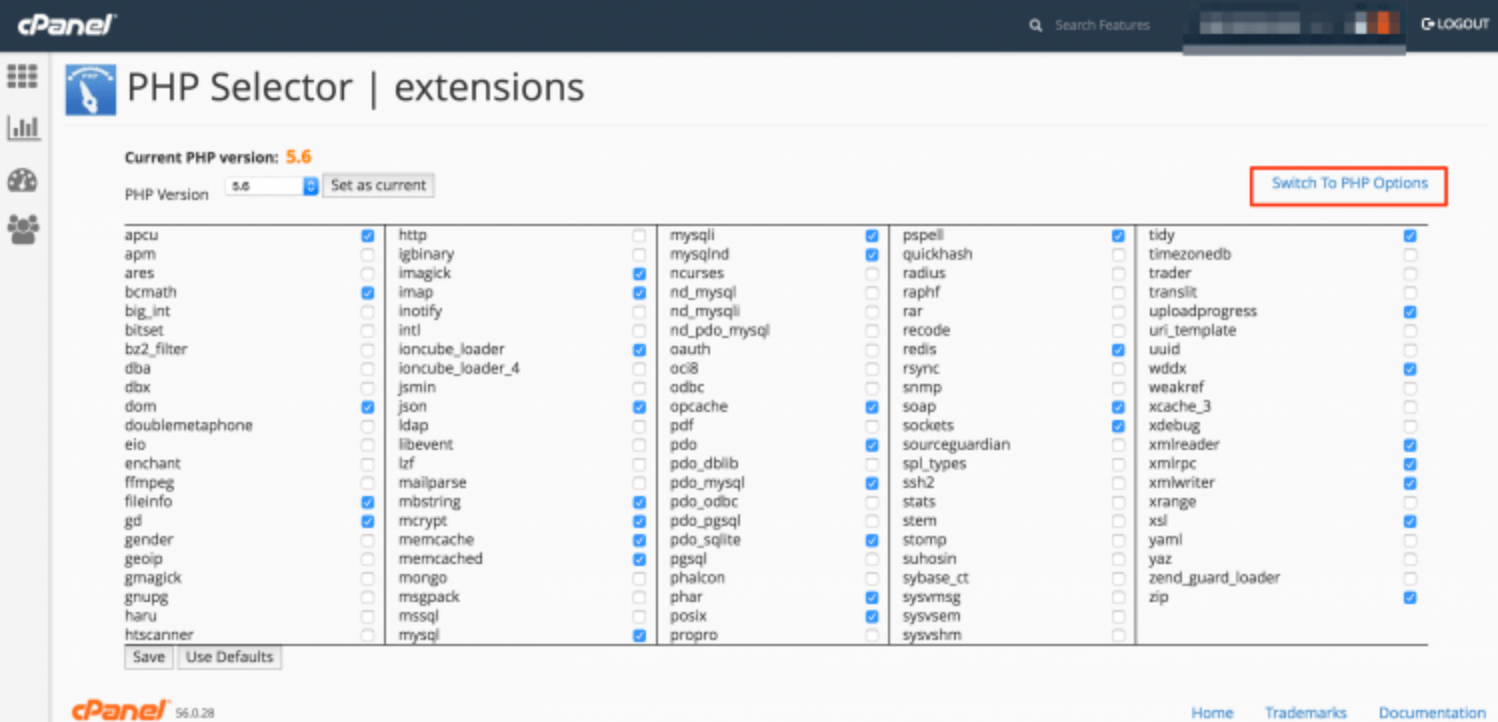
Task: Enable the mongo extension checkbox
Action: coord(639,578)
